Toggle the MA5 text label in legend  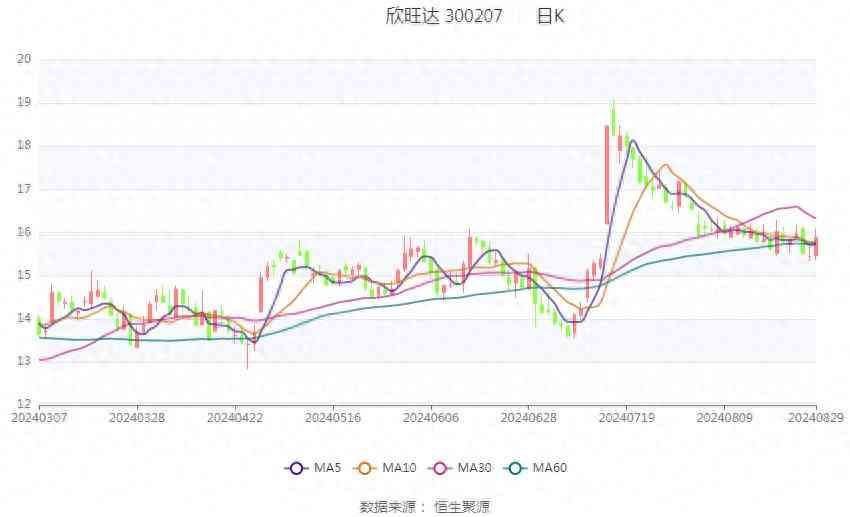327,467
